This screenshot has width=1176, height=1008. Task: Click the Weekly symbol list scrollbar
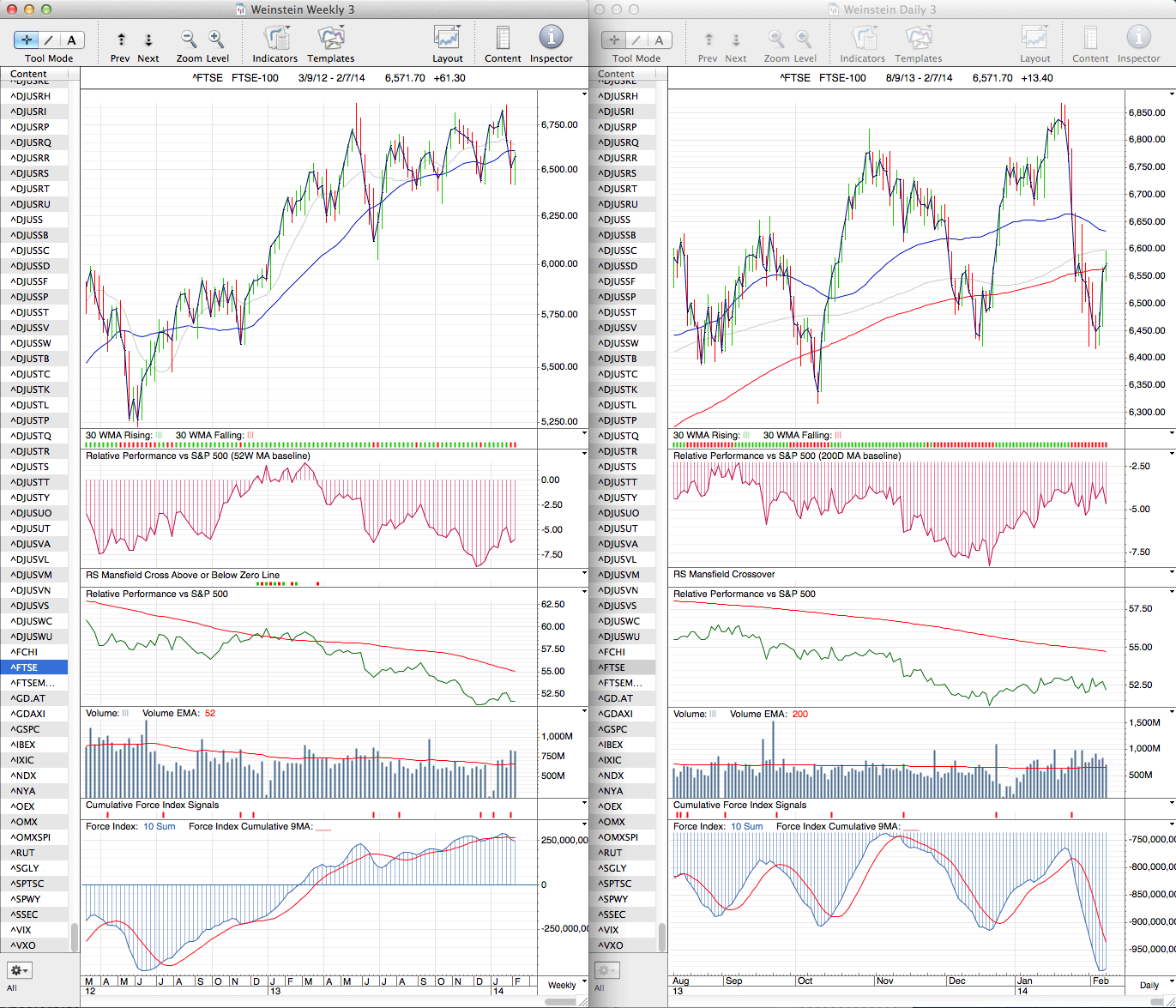(x=74, y=937)
